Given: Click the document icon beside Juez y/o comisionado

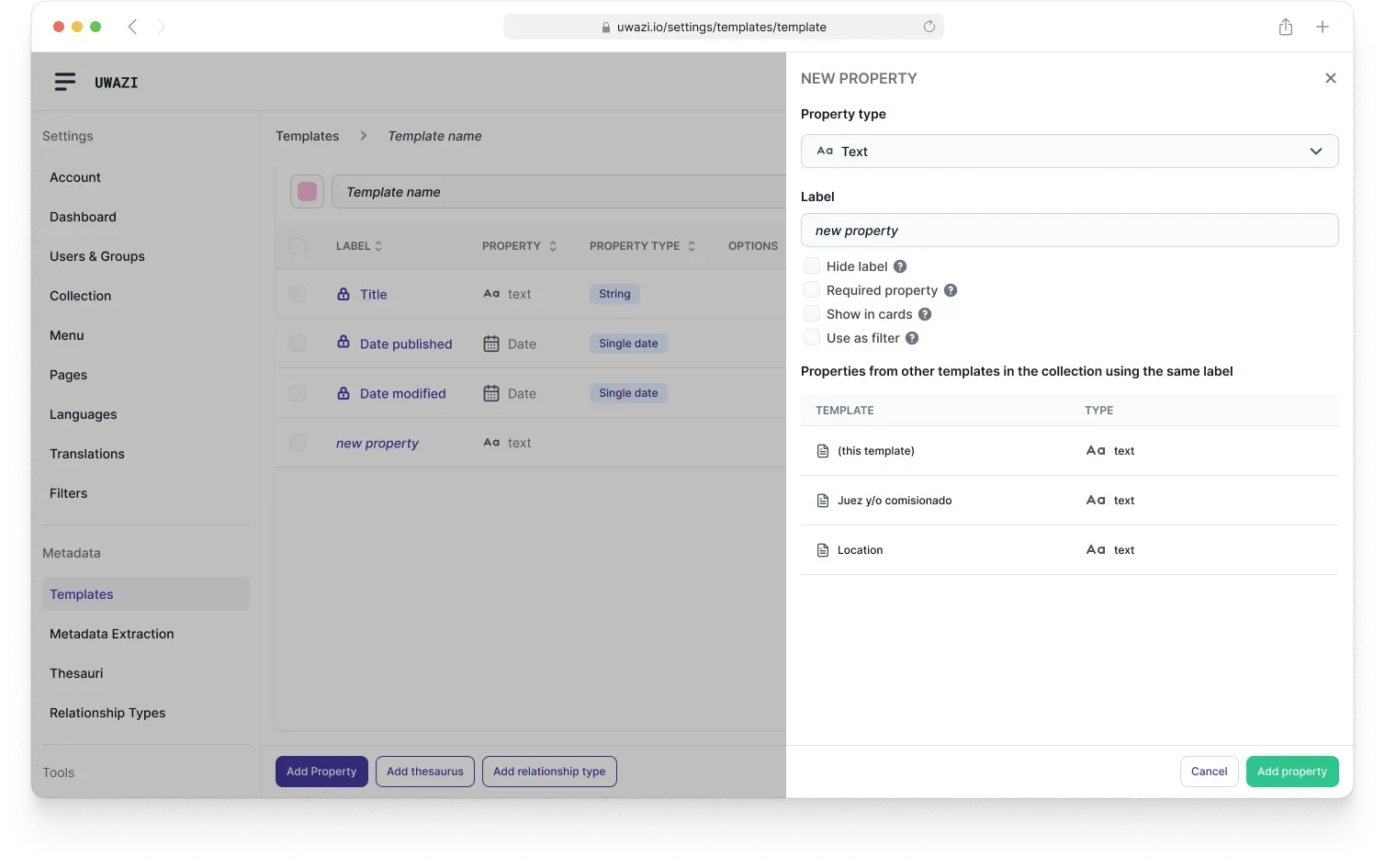Looking at the screenshot, I should coord(822,500).
